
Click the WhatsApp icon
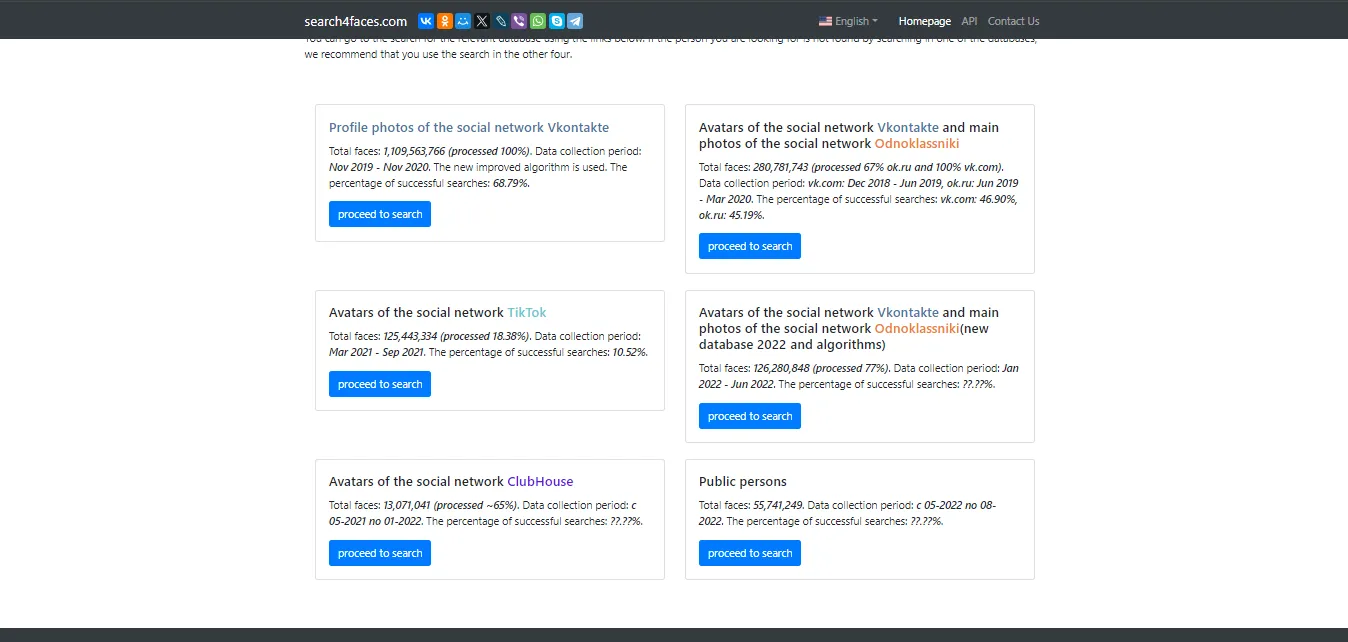point(537,20)
